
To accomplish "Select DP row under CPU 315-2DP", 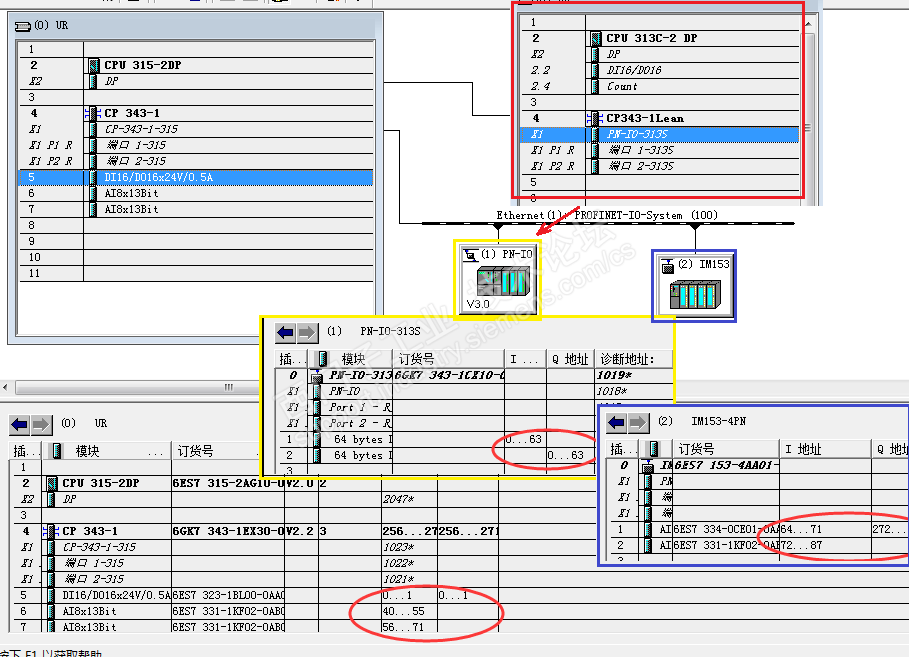I will pyautogui.click(x=196, y=81).
